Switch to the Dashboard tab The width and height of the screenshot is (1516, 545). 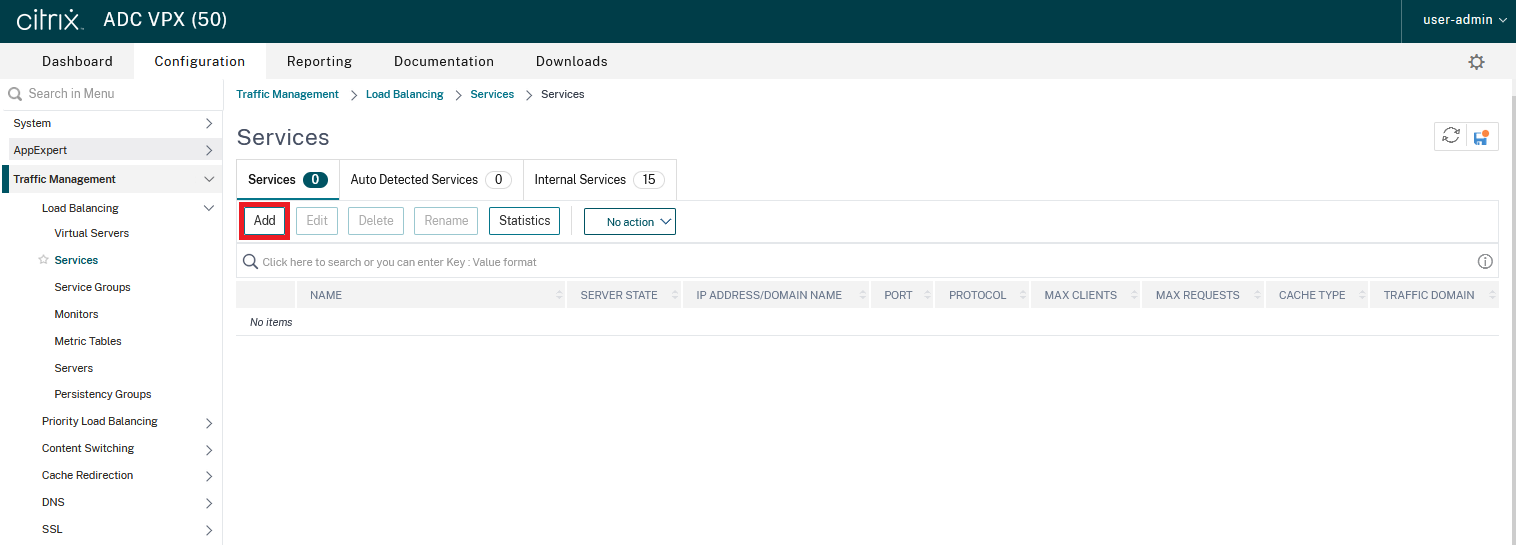click(x=77, y=62)
